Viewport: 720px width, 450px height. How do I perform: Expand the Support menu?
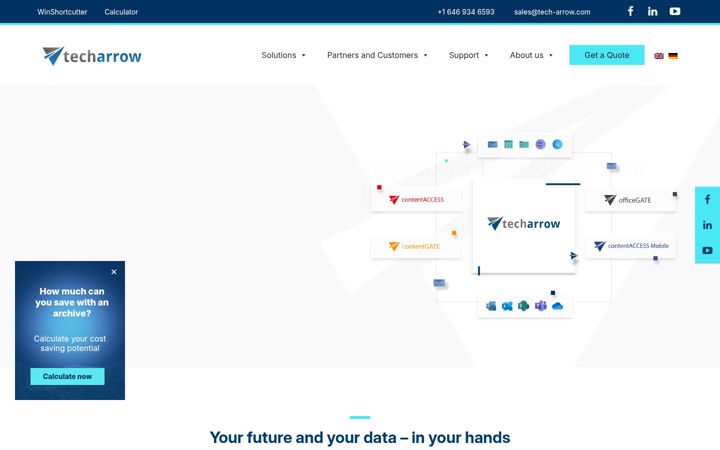click(x=468, y=55)
